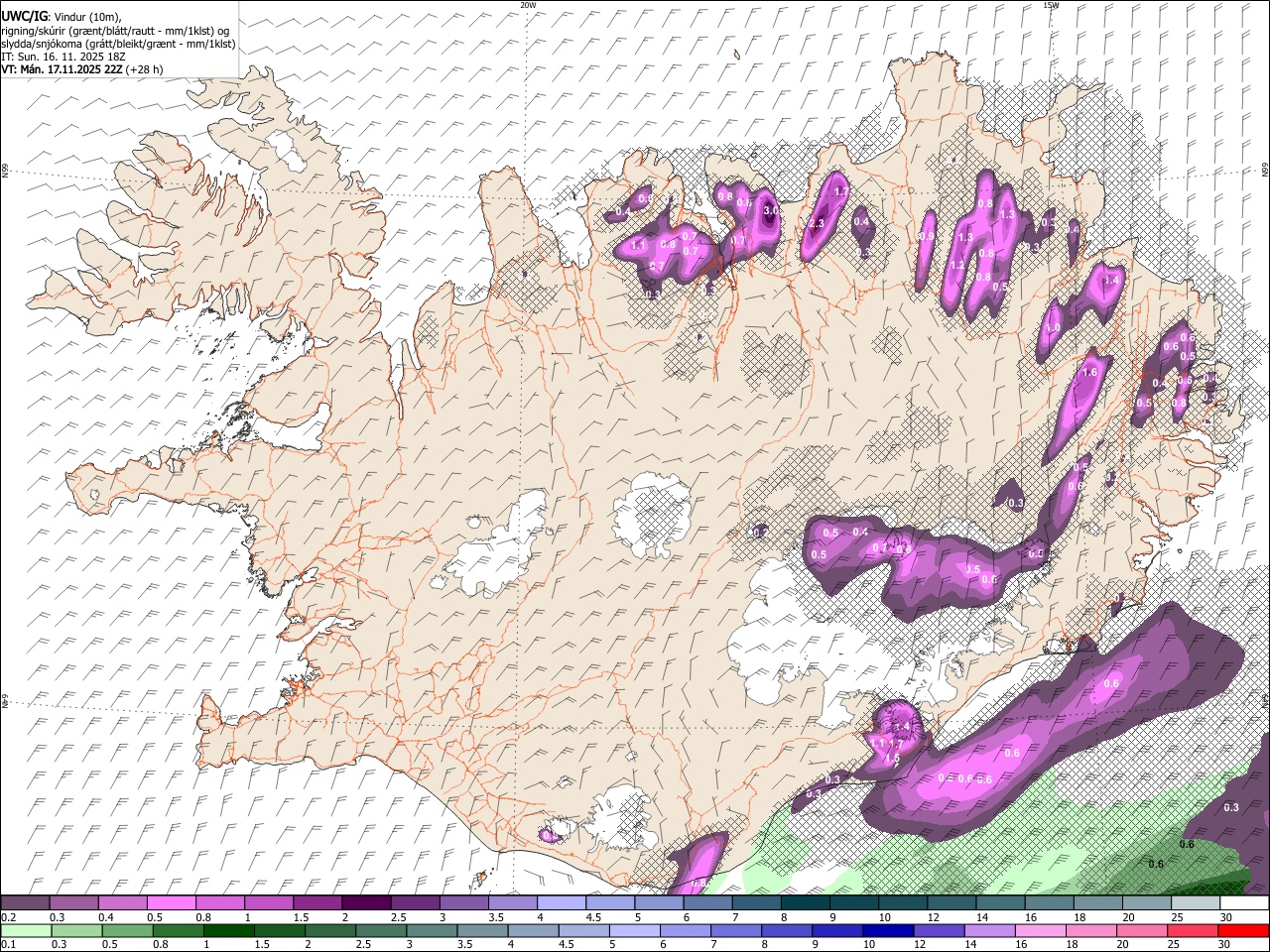
Task: Click the '3.0' precipitation value on the map
Action: pyautogui.click(x=771, y=210)
